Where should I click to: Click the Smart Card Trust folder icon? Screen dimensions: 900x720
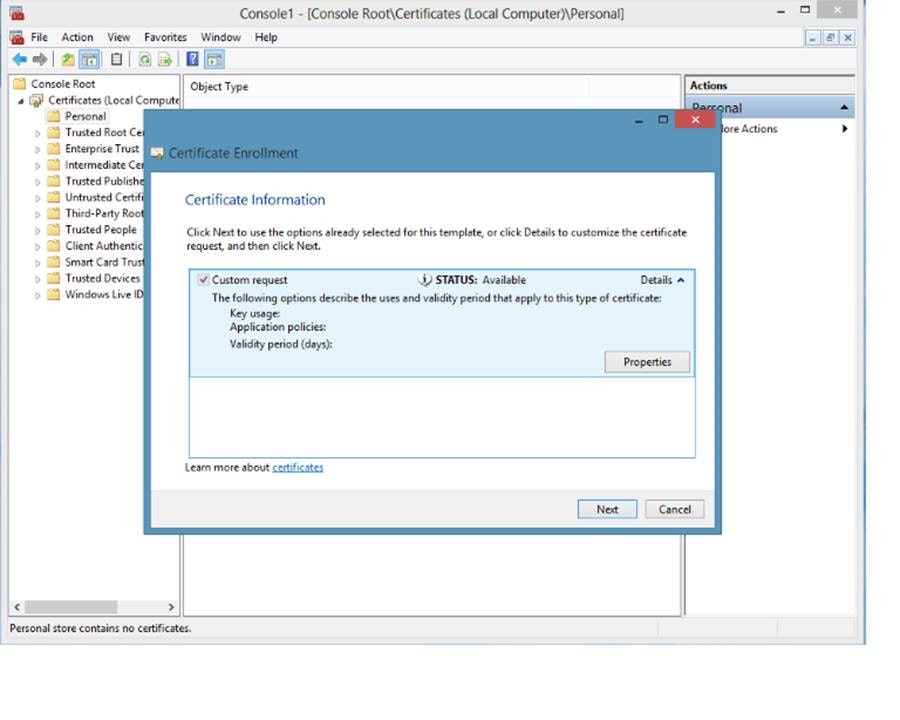[53, 262]
